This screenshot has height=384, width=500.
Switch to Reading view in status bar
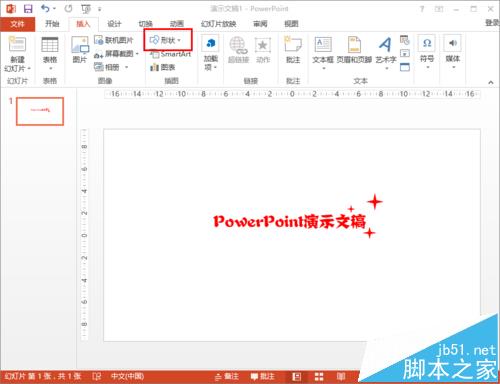click(x=341, y=377)
